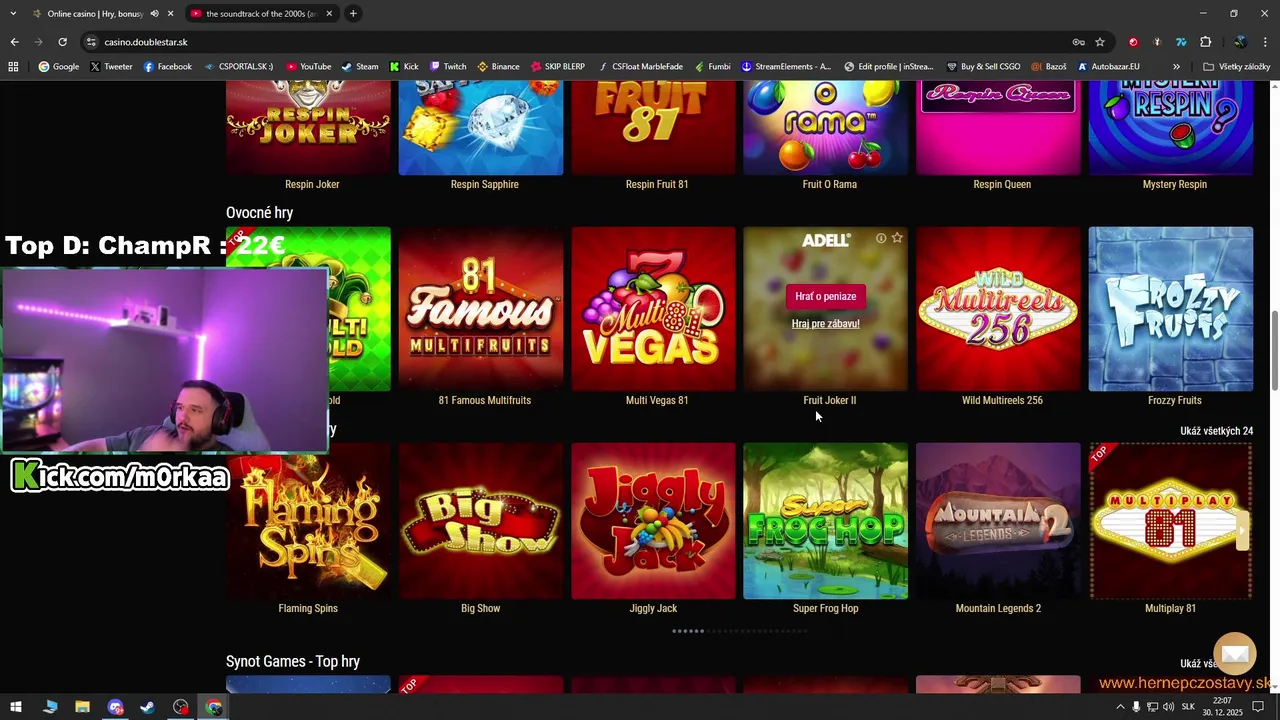1280x720 pixels.
Task: Open saved passwords key icon
Action: point(1078,42)
